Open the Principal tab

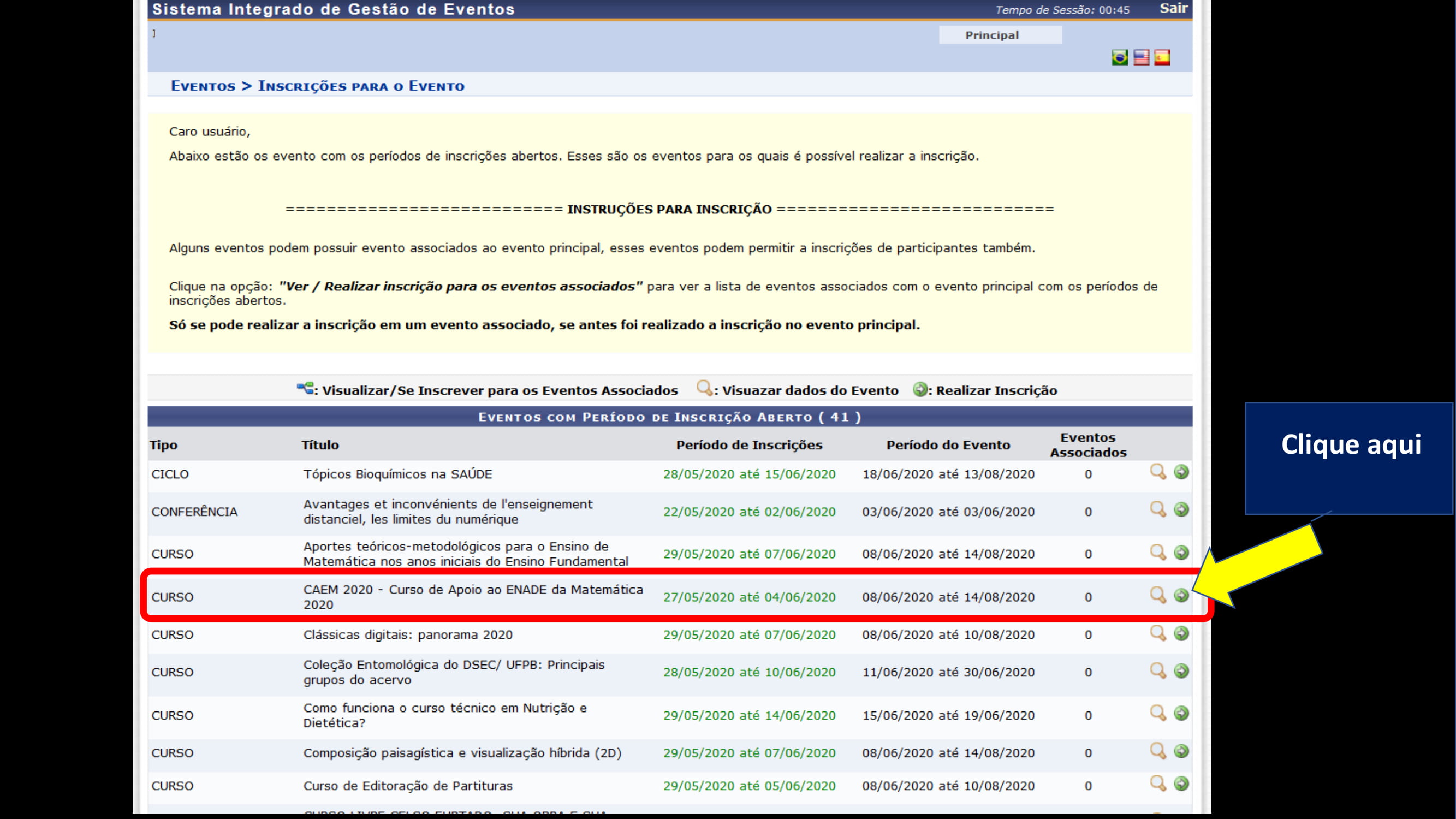click(1000, 34)
